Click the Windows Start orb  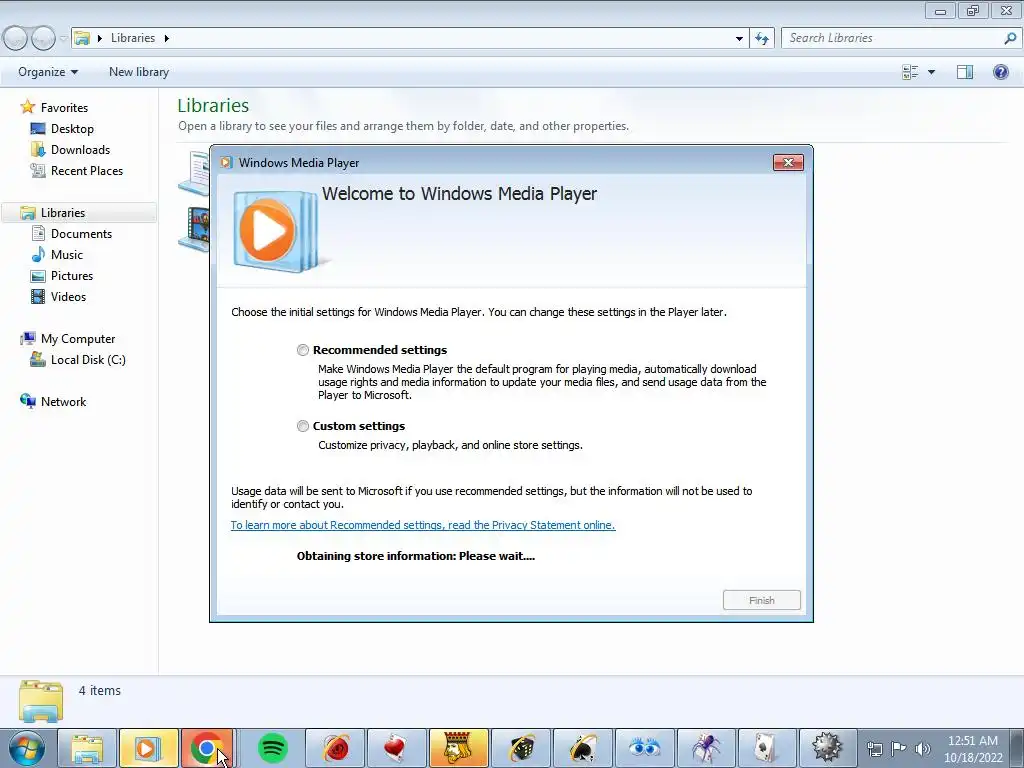point(27,748)
